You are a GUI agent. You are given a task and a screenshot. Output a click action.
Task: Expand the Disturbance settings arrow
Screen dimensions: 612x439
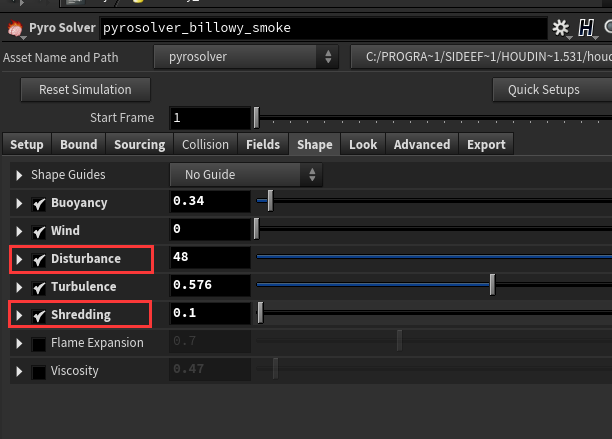point(19,260)
